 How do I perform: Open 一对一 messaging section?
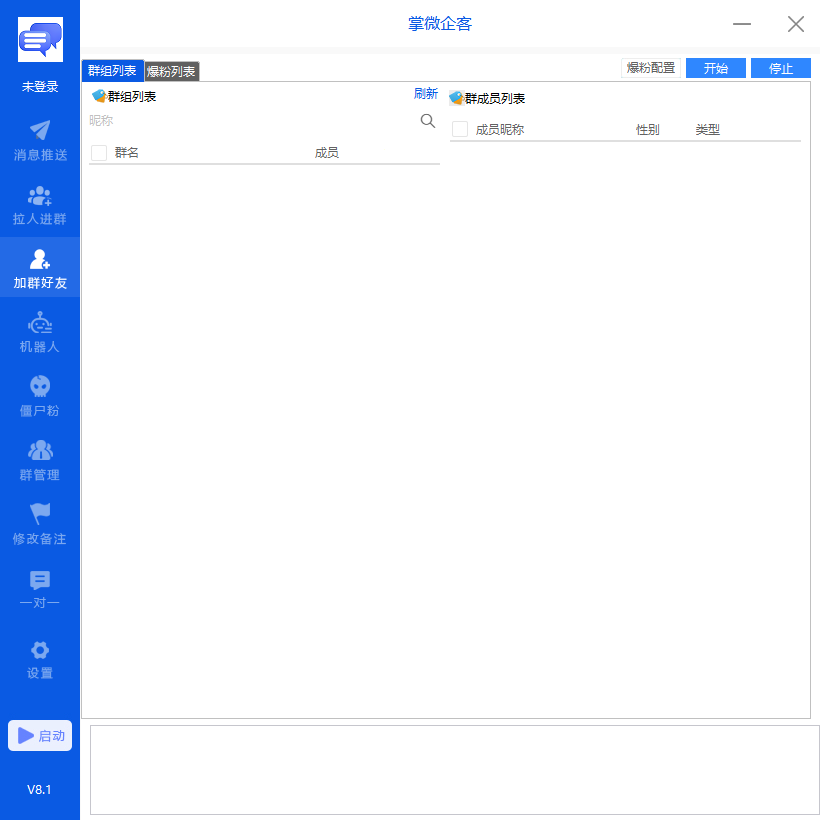point(40,588)
